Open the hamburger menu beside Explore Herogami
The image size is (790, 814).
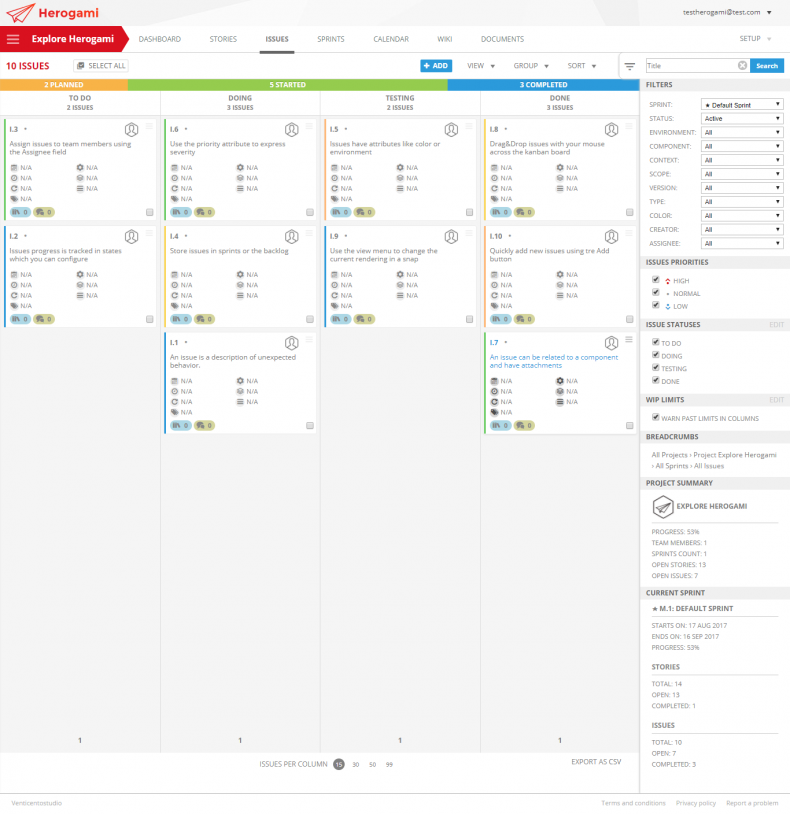(x=13, y=39)
